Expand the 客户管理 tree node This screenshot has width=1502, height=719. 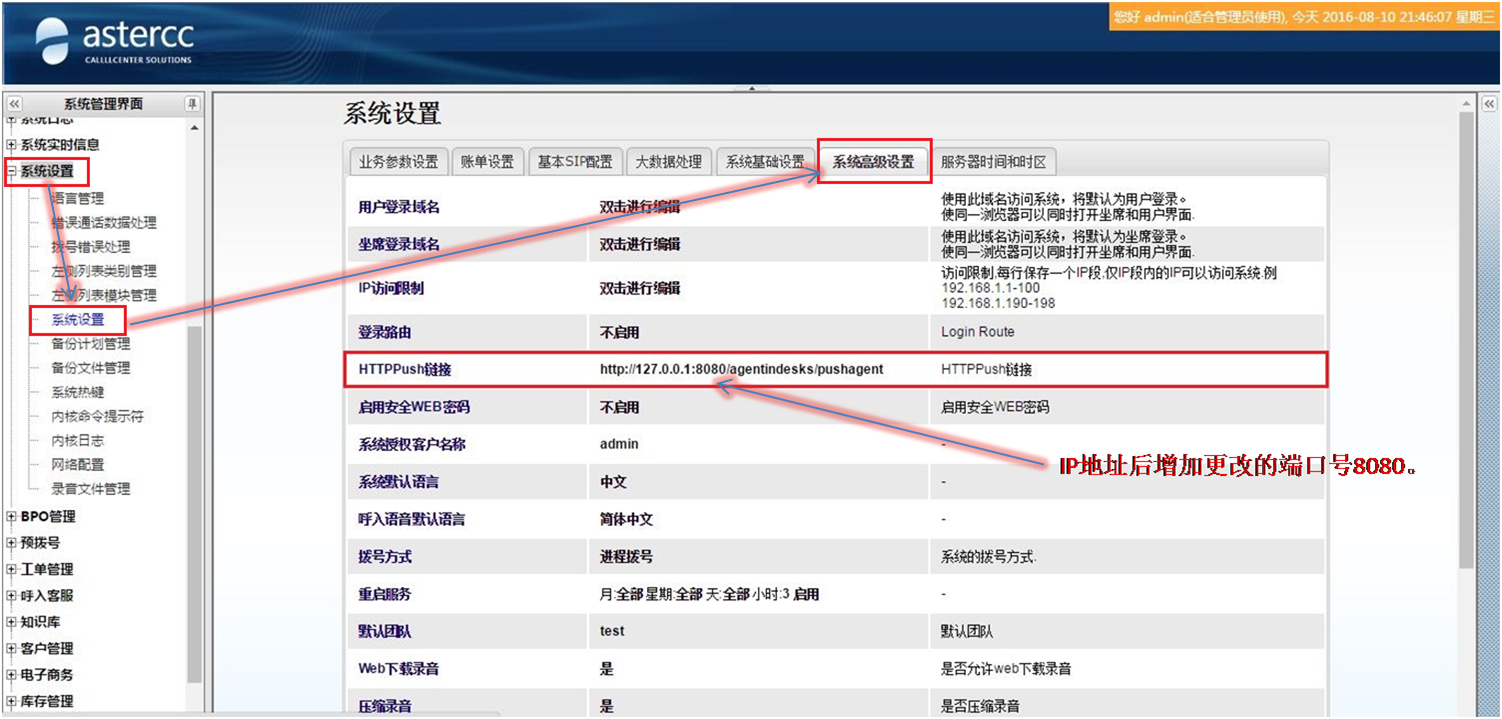12,649
